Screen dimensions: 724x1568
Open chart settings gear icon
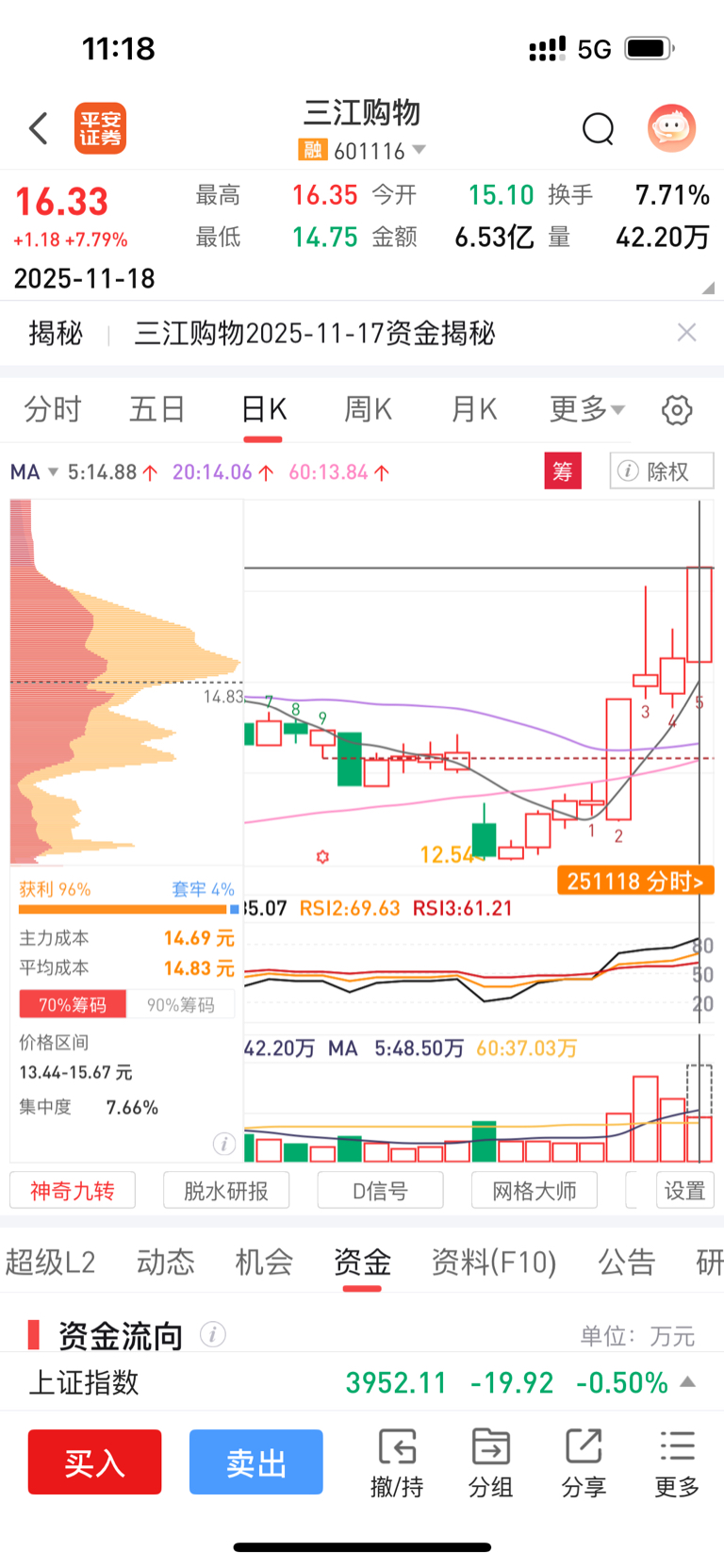(x=677, y=410)
